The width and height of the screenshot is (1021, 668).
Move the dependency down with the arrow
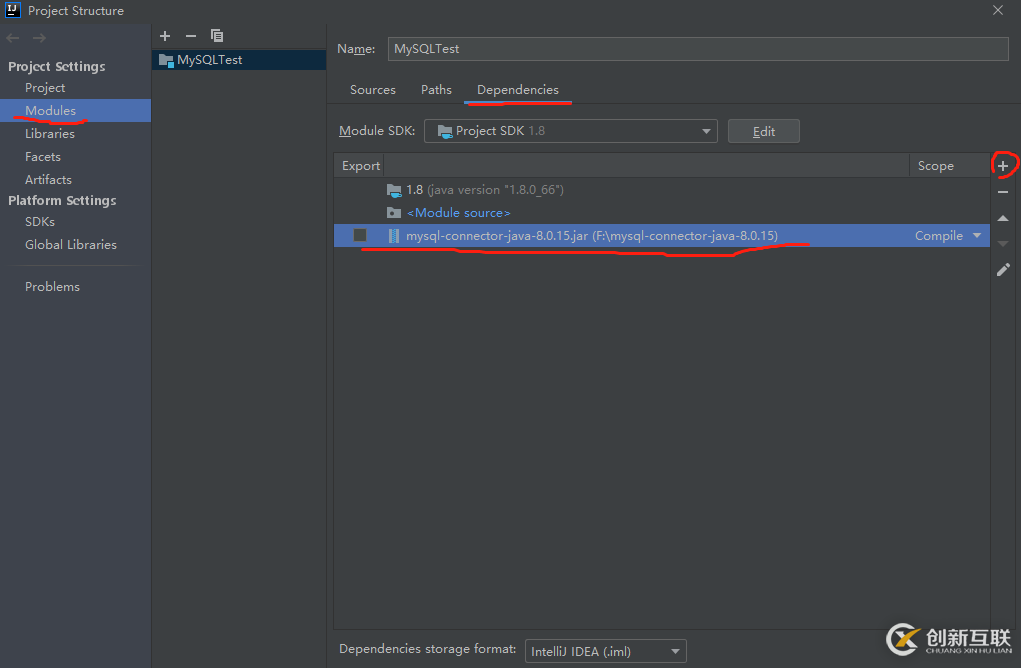[x=1003, y=244]
